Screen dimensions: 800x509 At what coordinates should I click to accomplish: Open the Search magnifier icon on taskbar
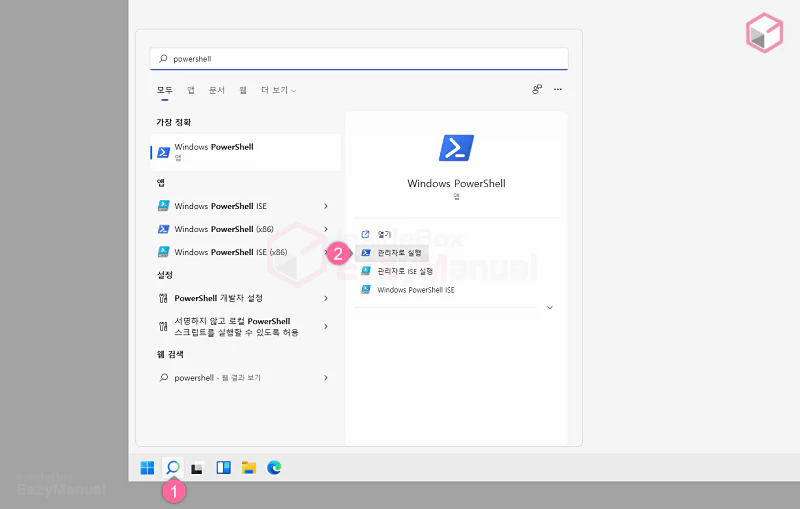tap(173, 467)
